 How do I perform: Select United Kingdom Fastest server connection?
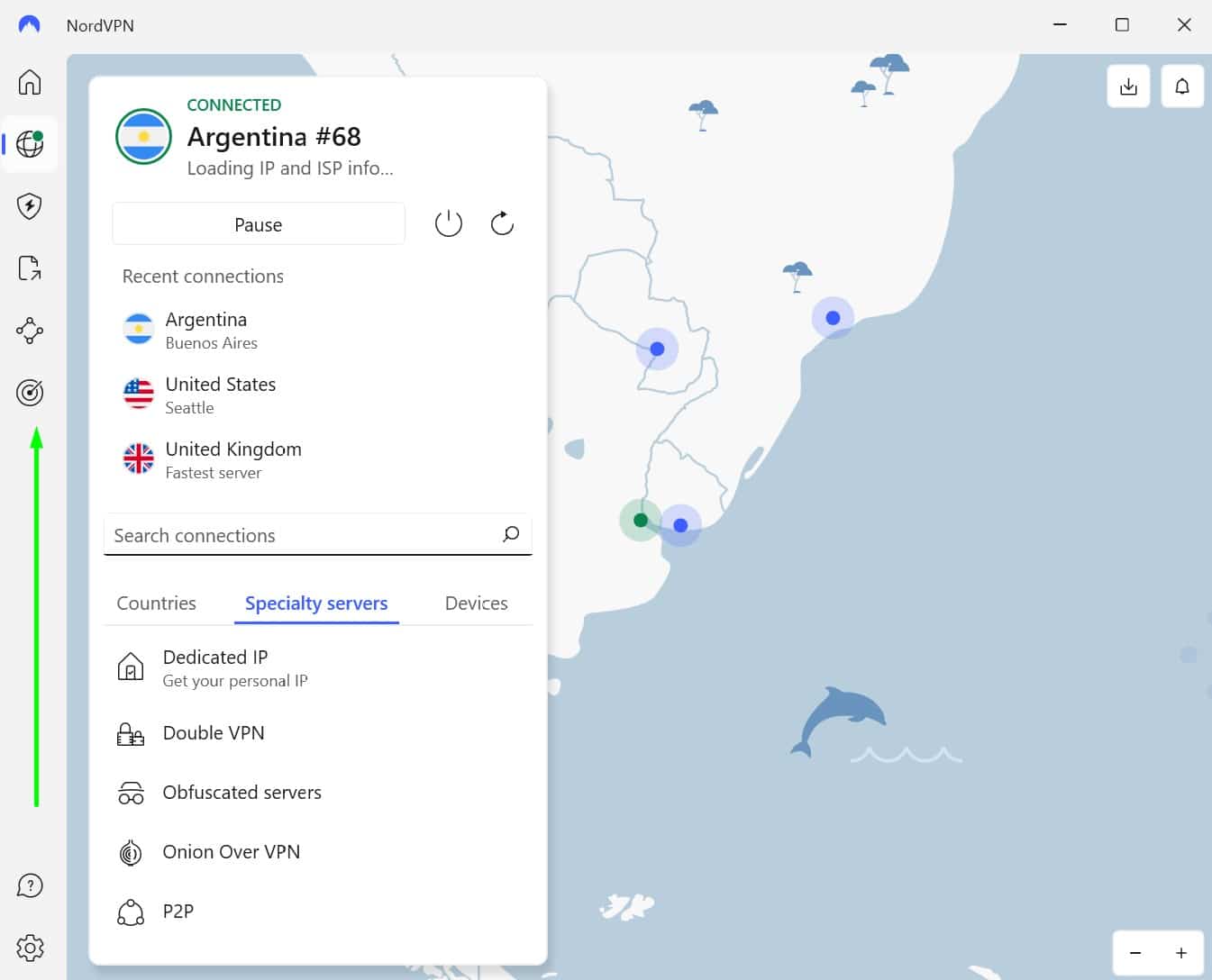317,460
